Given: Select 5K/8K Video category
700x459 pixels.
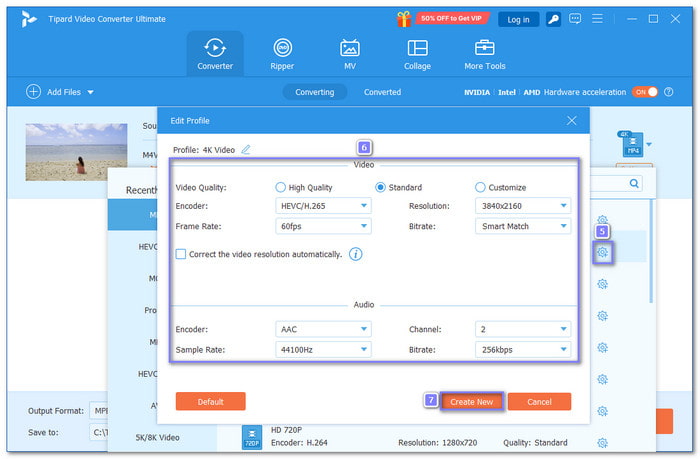Looking at the screenshot, I should (x=158, y=438).
